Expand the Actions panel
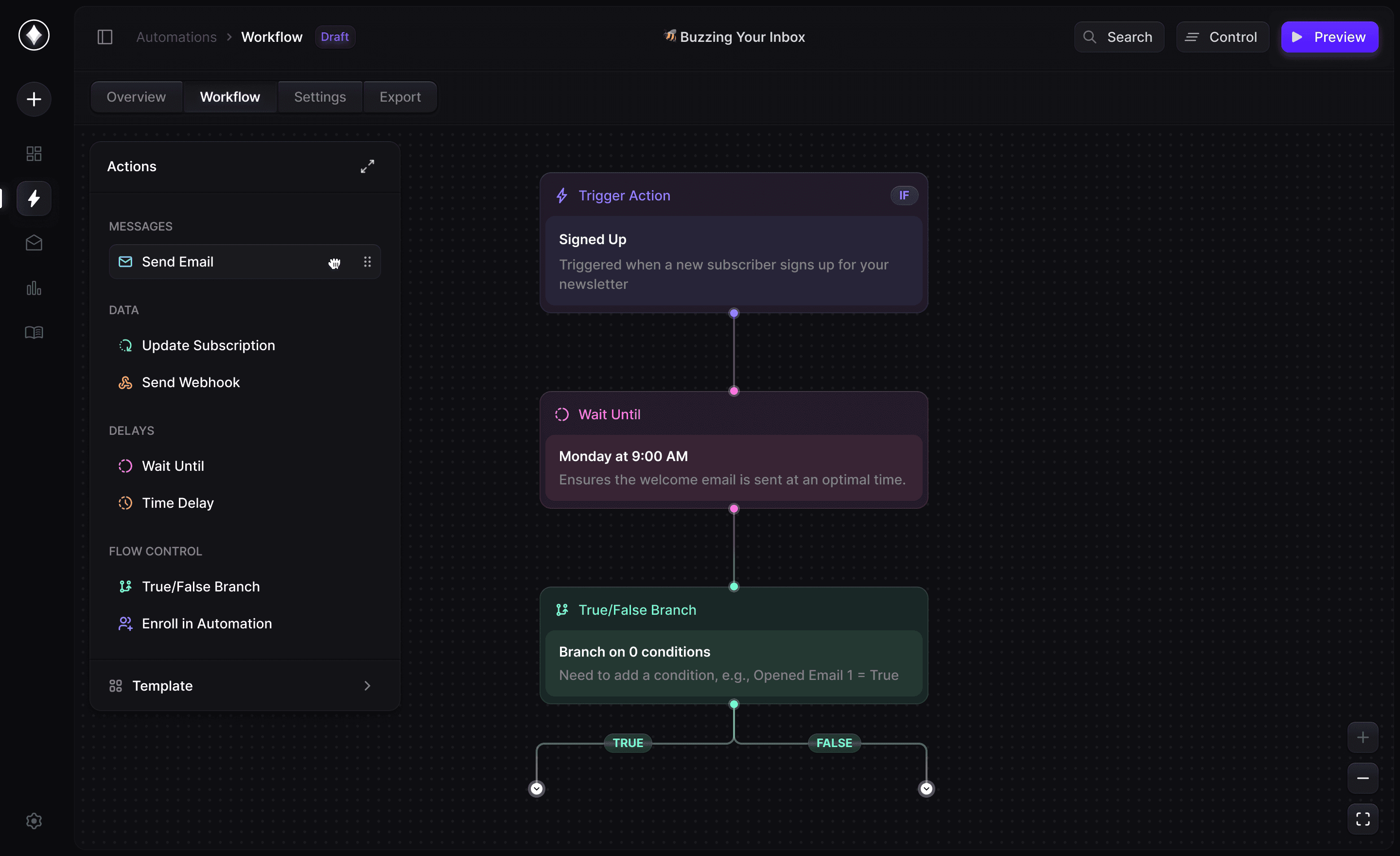Screen dimensions: 1400x856 point(367,166)
